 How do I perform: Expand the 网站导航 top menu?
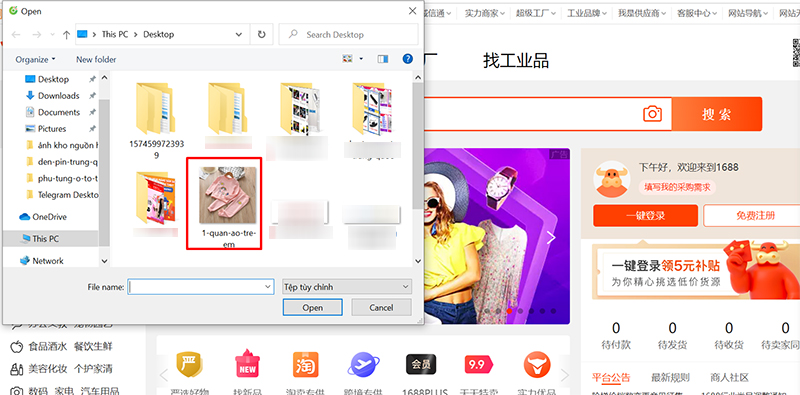point(748,13)
